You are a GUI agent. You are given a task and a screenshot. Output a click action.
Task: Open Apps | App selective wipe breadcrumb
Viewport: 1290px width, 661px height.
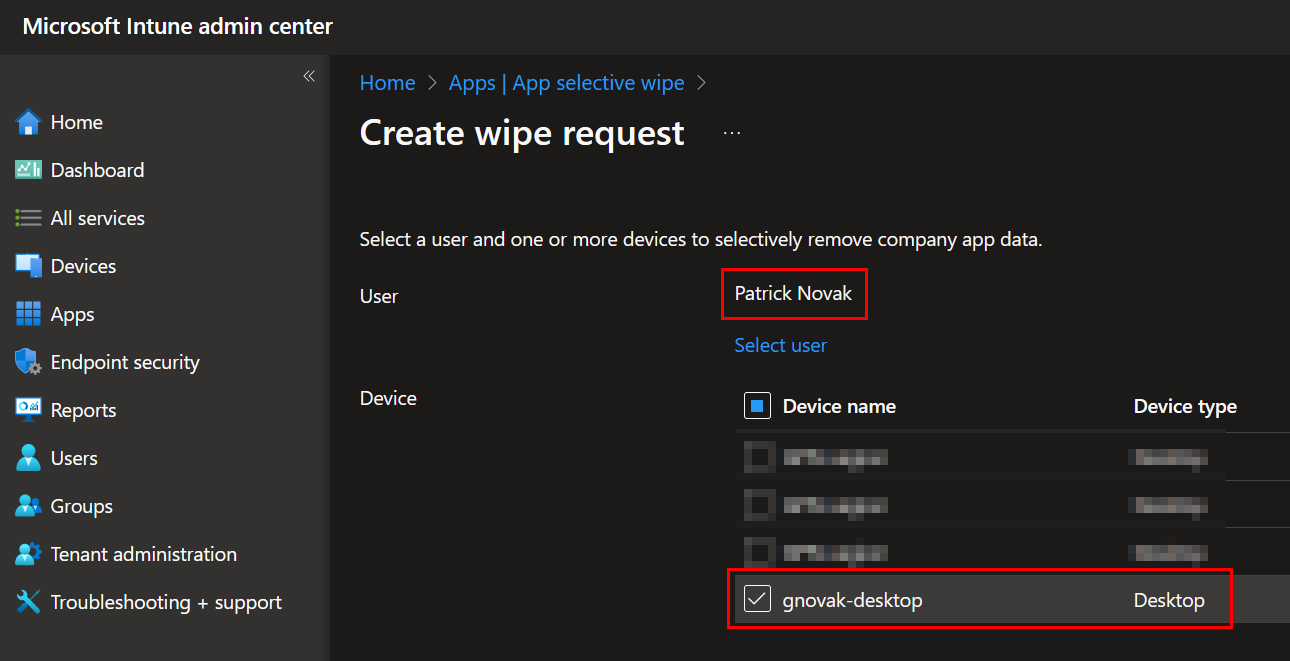[566, 82]
